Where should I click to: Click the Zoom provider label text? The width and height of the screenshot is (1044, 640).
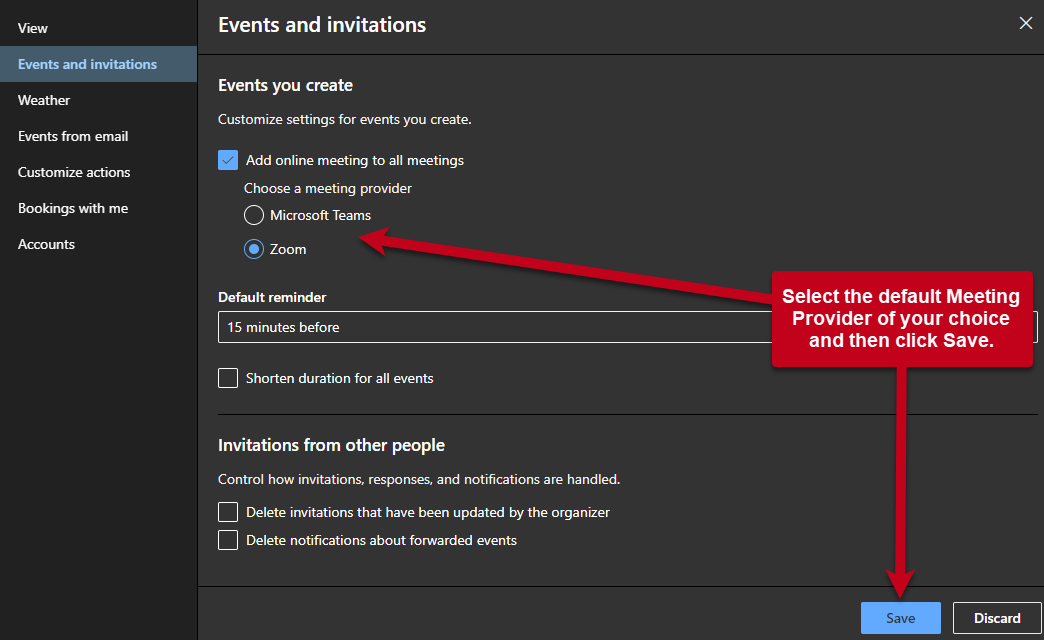pos(288,249)
